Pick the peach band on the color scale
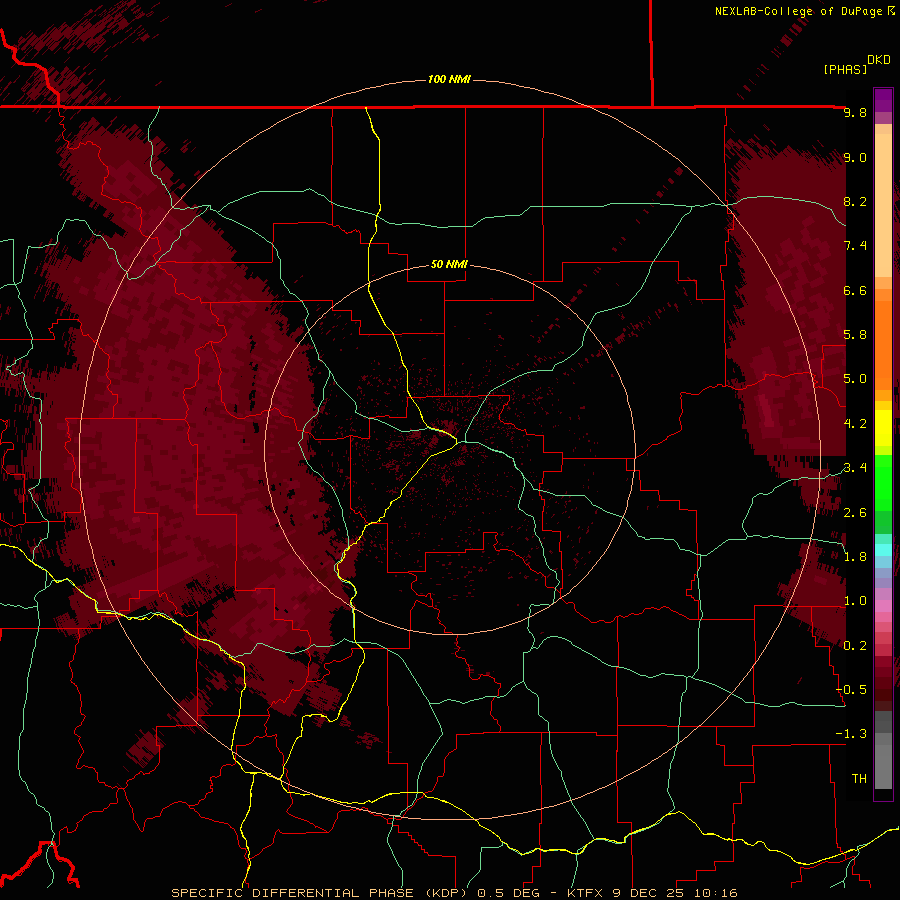 (x=883, y=205)
